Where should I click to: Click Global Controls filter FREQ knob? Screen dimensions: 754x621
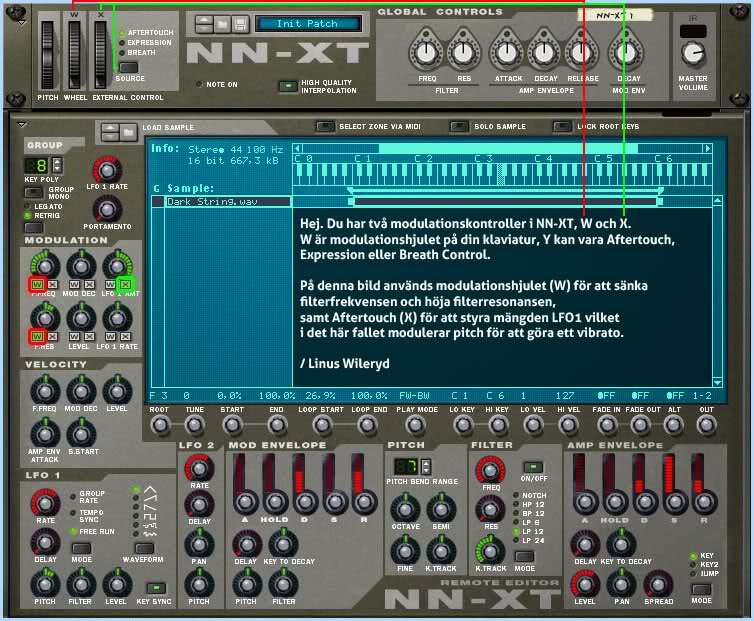click(x=426, y=52)
